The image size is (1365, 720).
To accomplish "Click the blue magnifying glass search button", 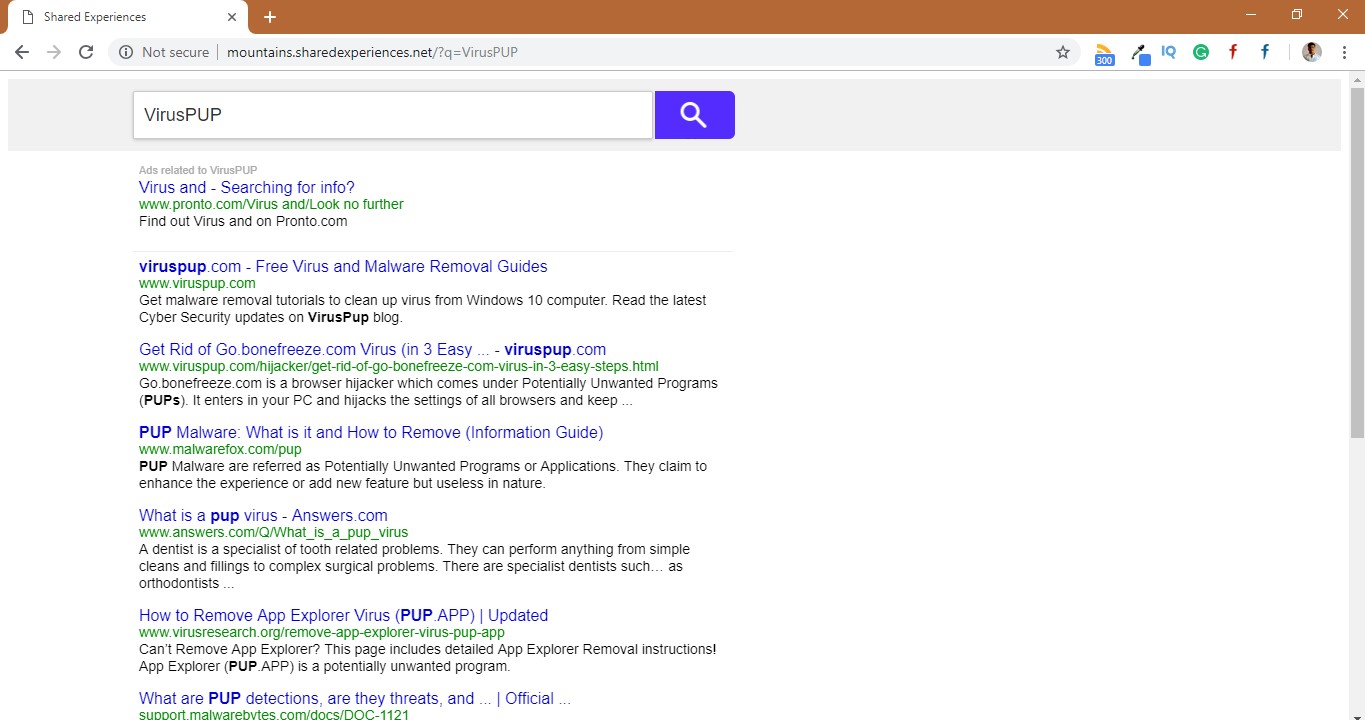I will click(694, 114).
